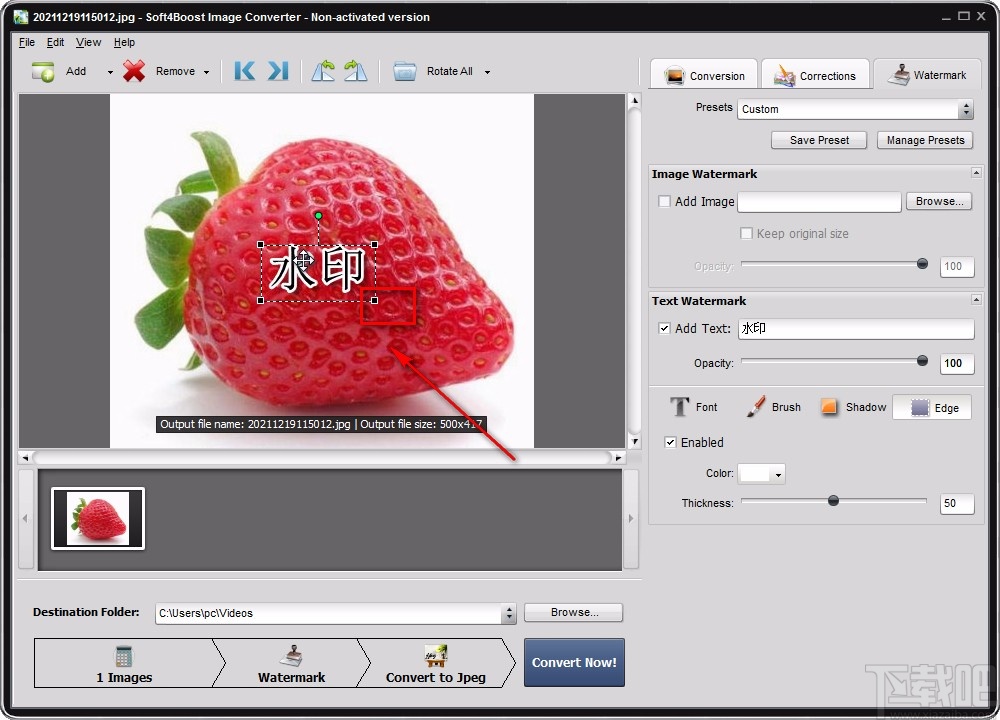Jump to the first image navigation icon
1000x720 pixels.
click(x=243, y=71)
